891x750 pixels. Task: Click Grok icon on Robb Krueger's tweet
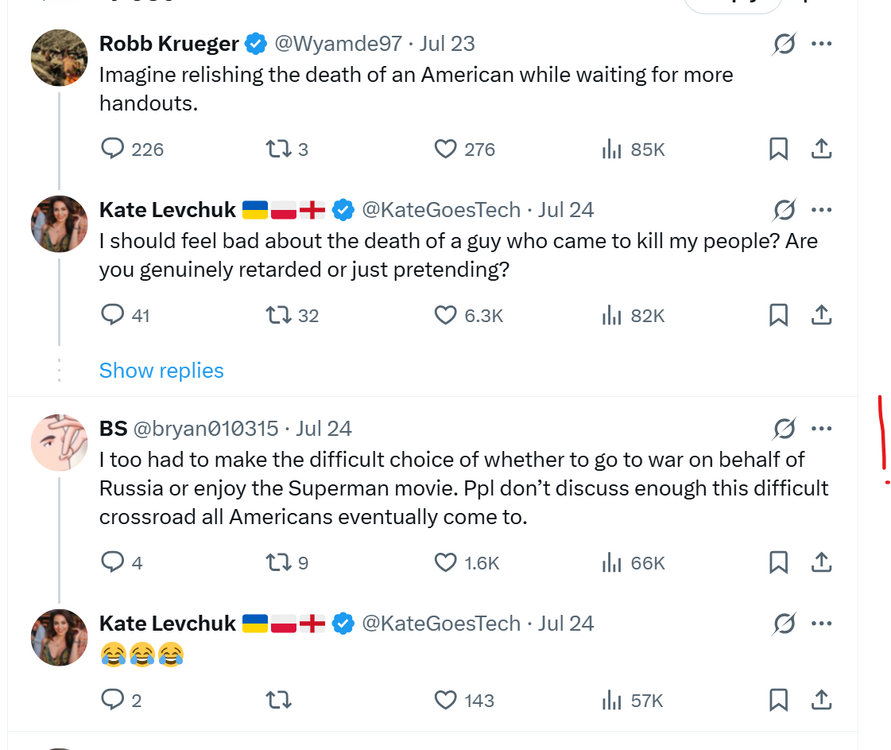pyautogui.click(x=784, y=44)
